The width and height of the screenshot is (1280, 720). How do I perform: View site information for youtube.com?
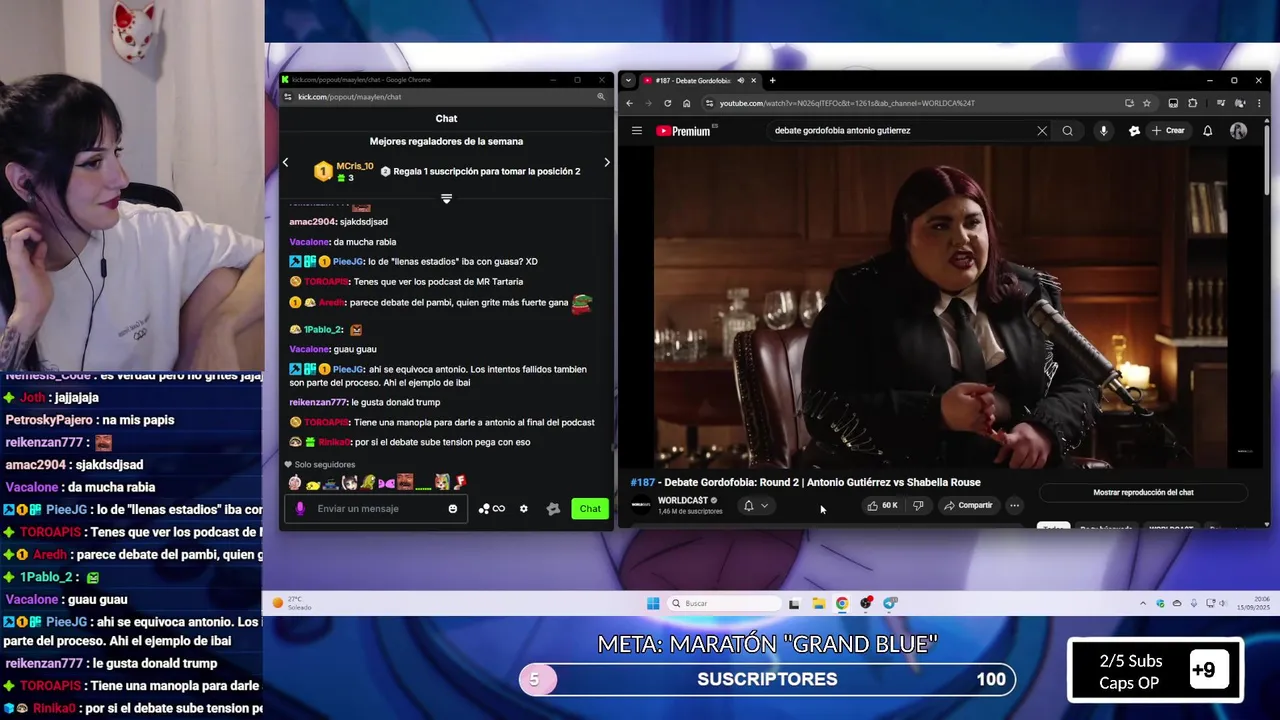tap(709, 103)
